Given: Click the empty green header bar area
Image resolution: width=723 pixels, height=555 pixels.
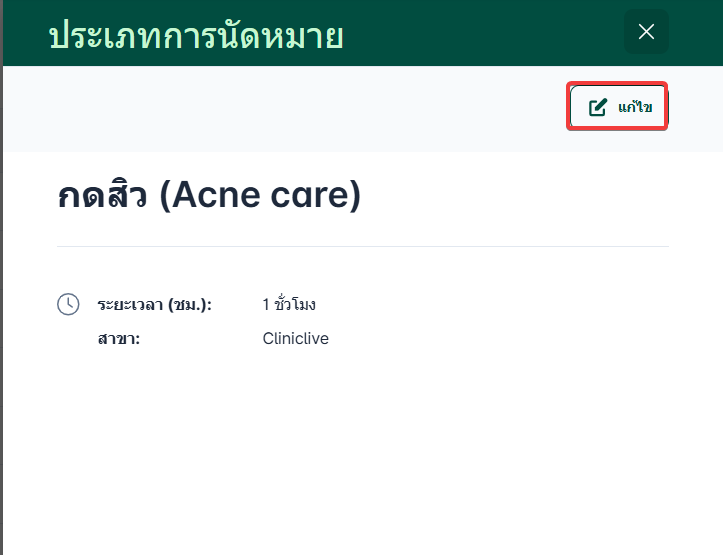Looking at the screenshot, I should (480, 34).
